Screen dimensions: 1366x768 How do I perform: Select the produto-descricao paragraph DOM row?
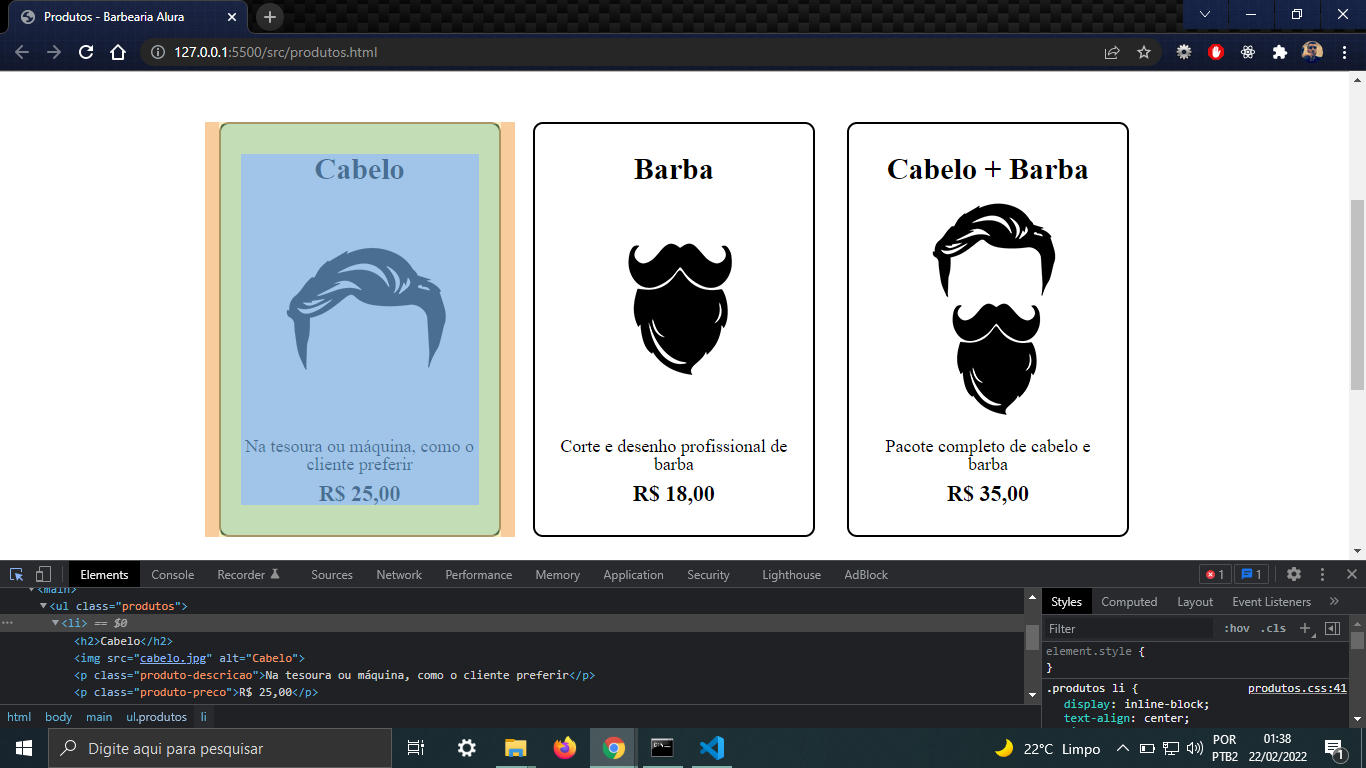point(512,675)
